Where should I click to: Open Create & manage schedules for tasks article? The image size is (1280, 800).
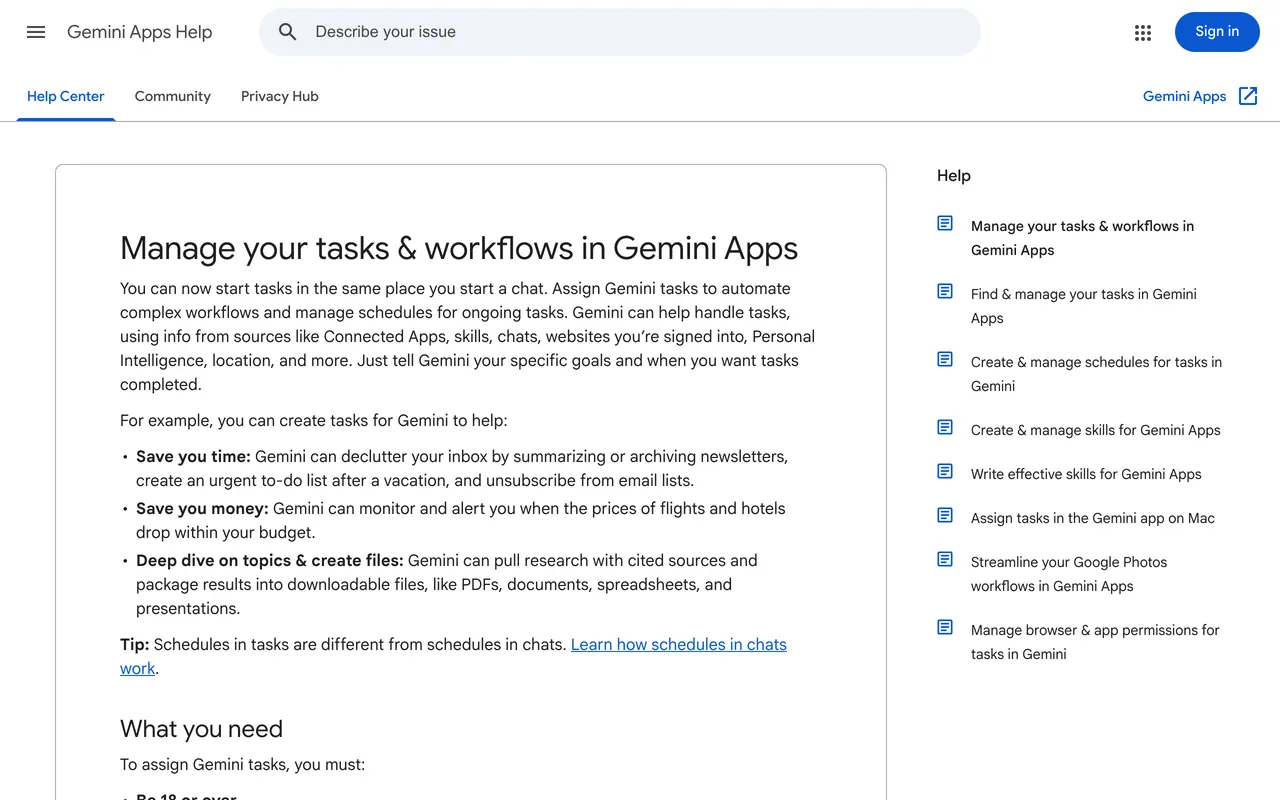click(x=1096, y=374)
